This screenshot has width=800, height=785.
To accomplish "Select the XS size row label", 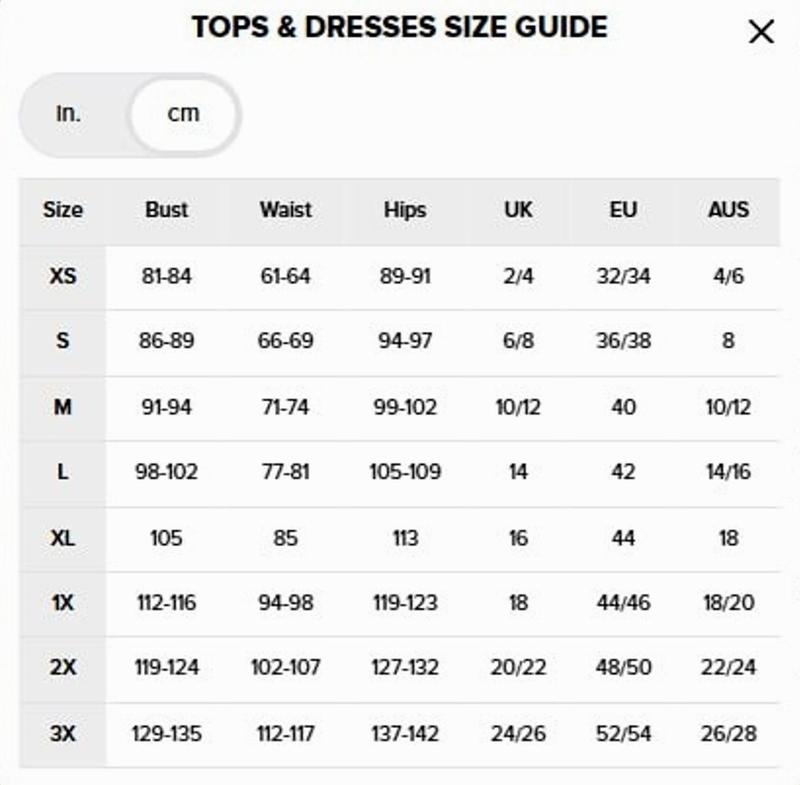I will pyautogui.click(x=63, y=276).
